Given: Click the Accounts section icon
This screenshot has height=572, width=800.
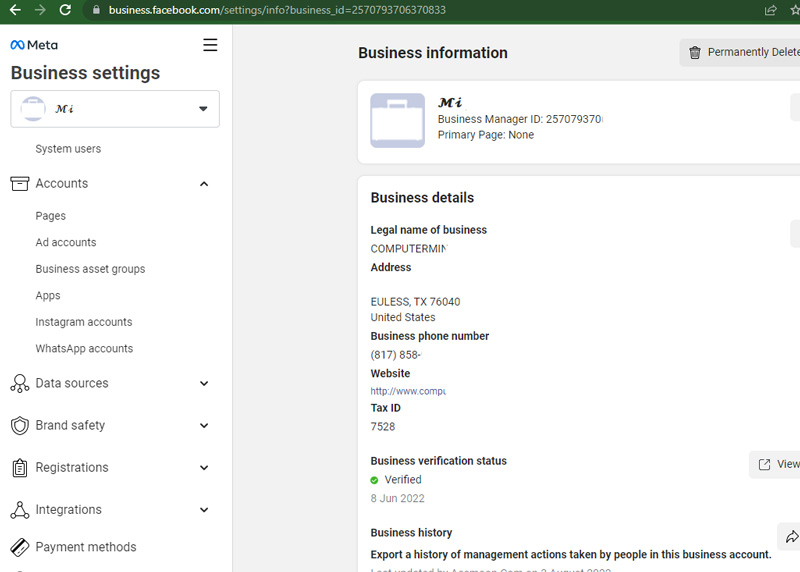Looking at the screenshot, I should 19,184.
